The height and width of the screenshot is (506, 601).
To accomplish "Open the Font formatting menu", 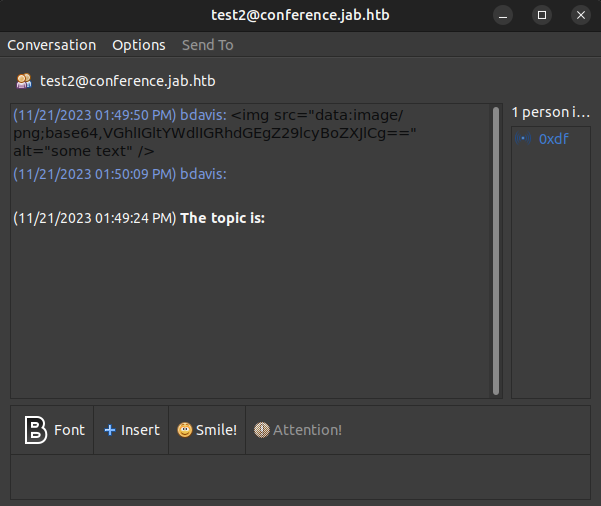I will click(54, 430).
